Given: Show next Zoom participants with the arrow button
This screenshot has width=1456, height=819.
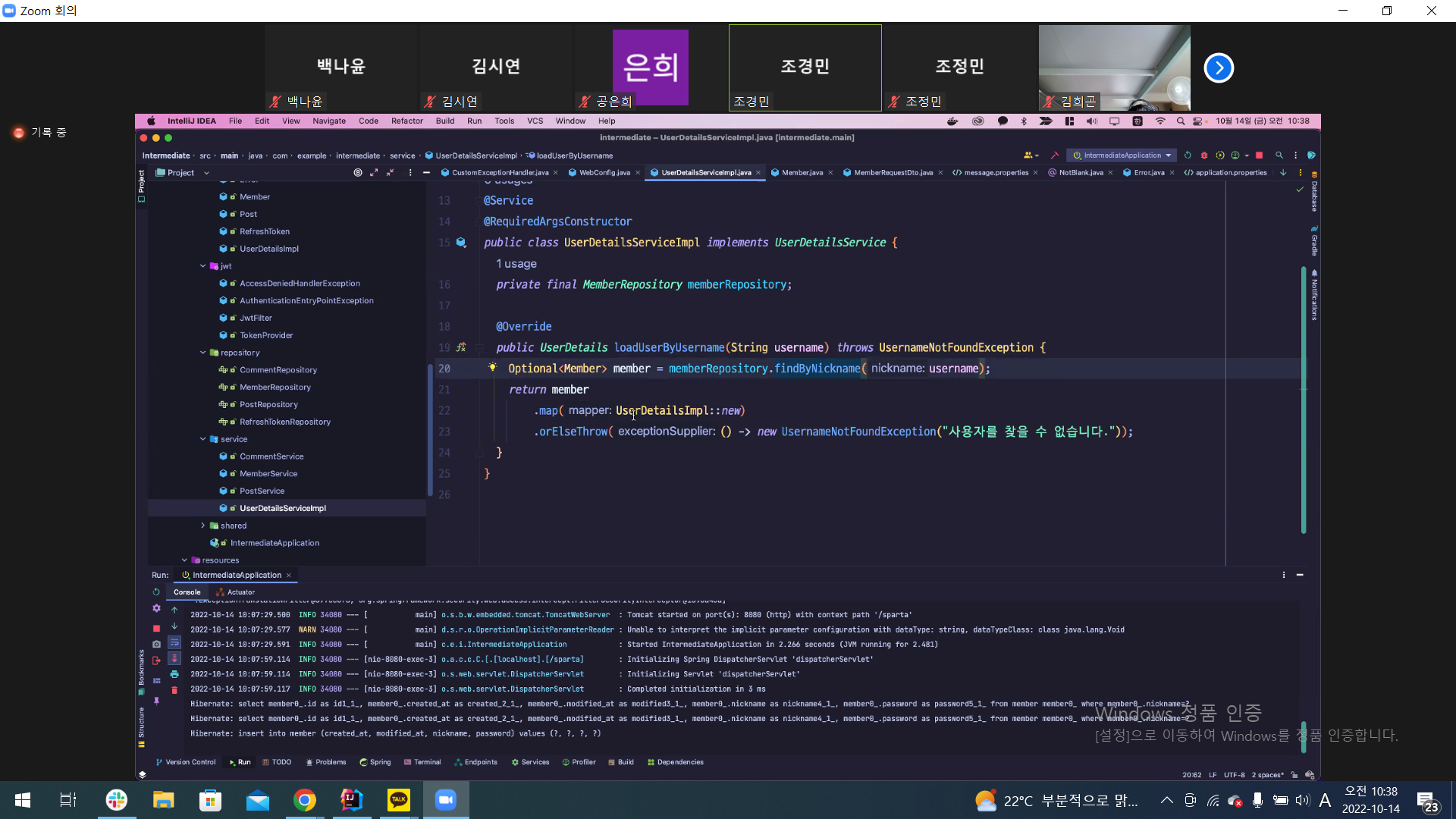Looking at the screenshot, I should pyautogui.click(x=1219, y=68).
